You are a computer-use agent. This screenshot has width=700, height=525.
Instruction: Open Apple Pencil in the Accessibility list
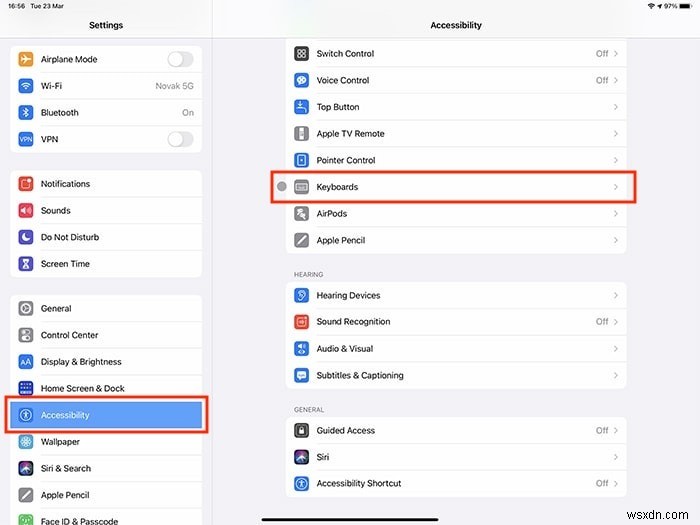[x=456, y=240]
